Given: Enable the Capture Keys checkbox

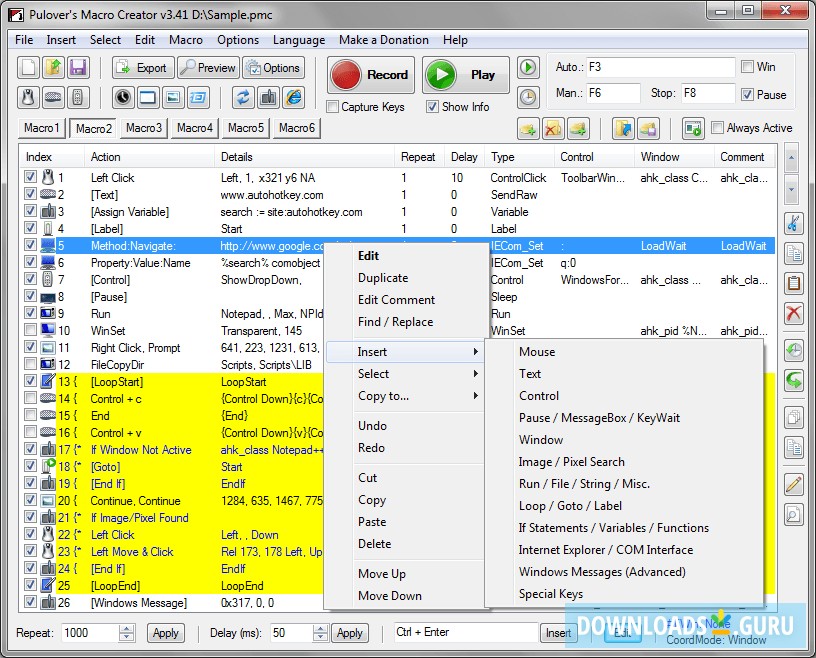Looking at the screenshot, I should 332,107.
